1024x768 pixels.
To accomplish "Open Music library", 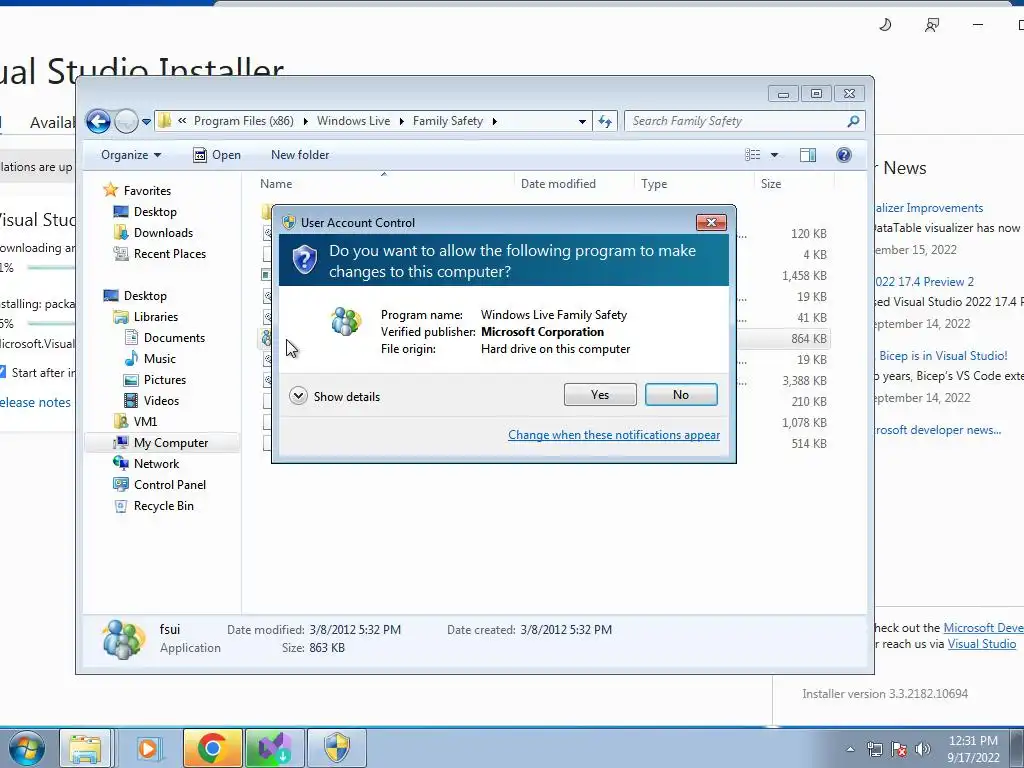I will pyautogui.click(x=159, y=359).
